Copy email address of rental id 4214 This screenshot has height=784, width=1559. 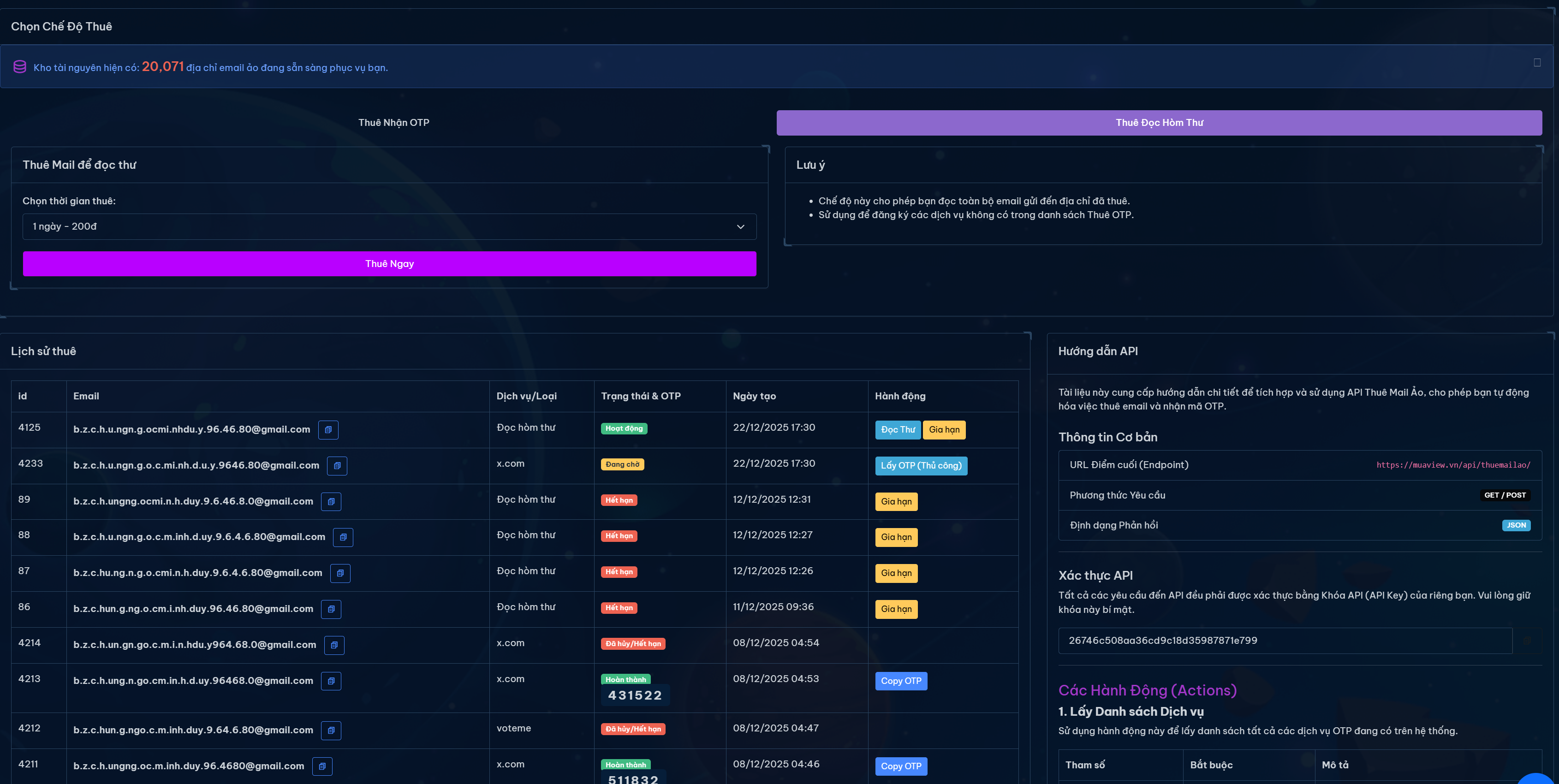click(334, 645)
